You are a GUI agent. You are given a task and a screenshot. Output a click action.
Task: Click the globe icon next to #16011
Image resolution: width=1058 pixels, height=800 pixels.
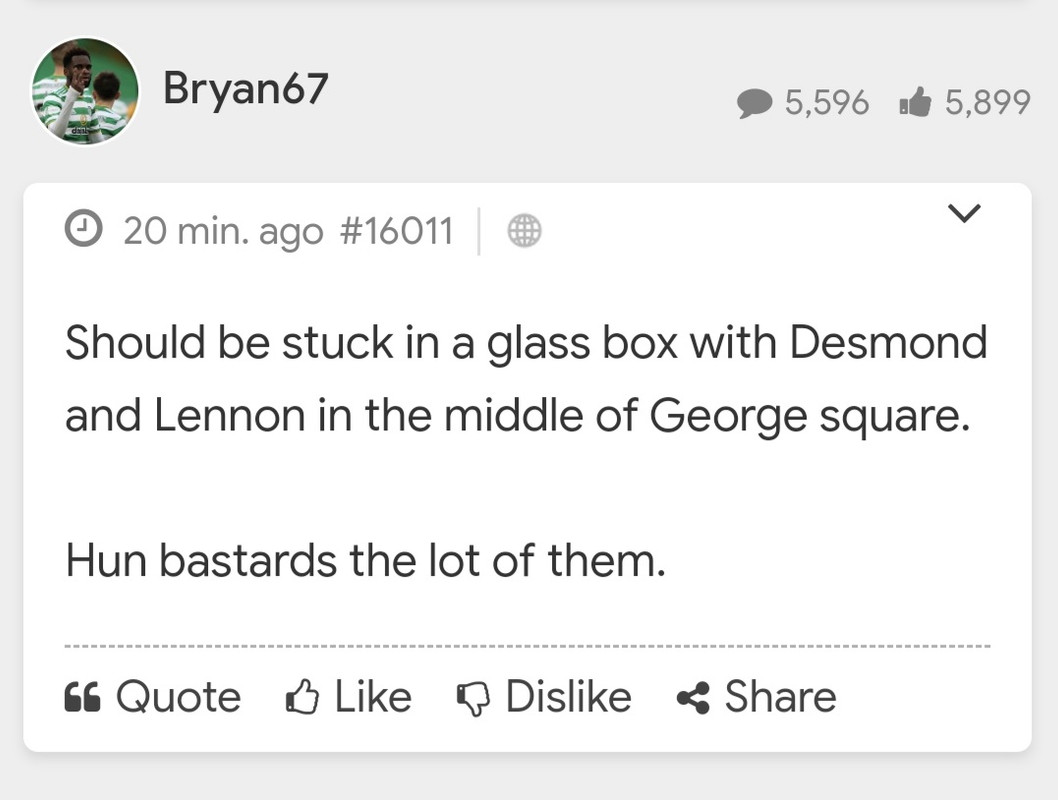tap(524, 232)
